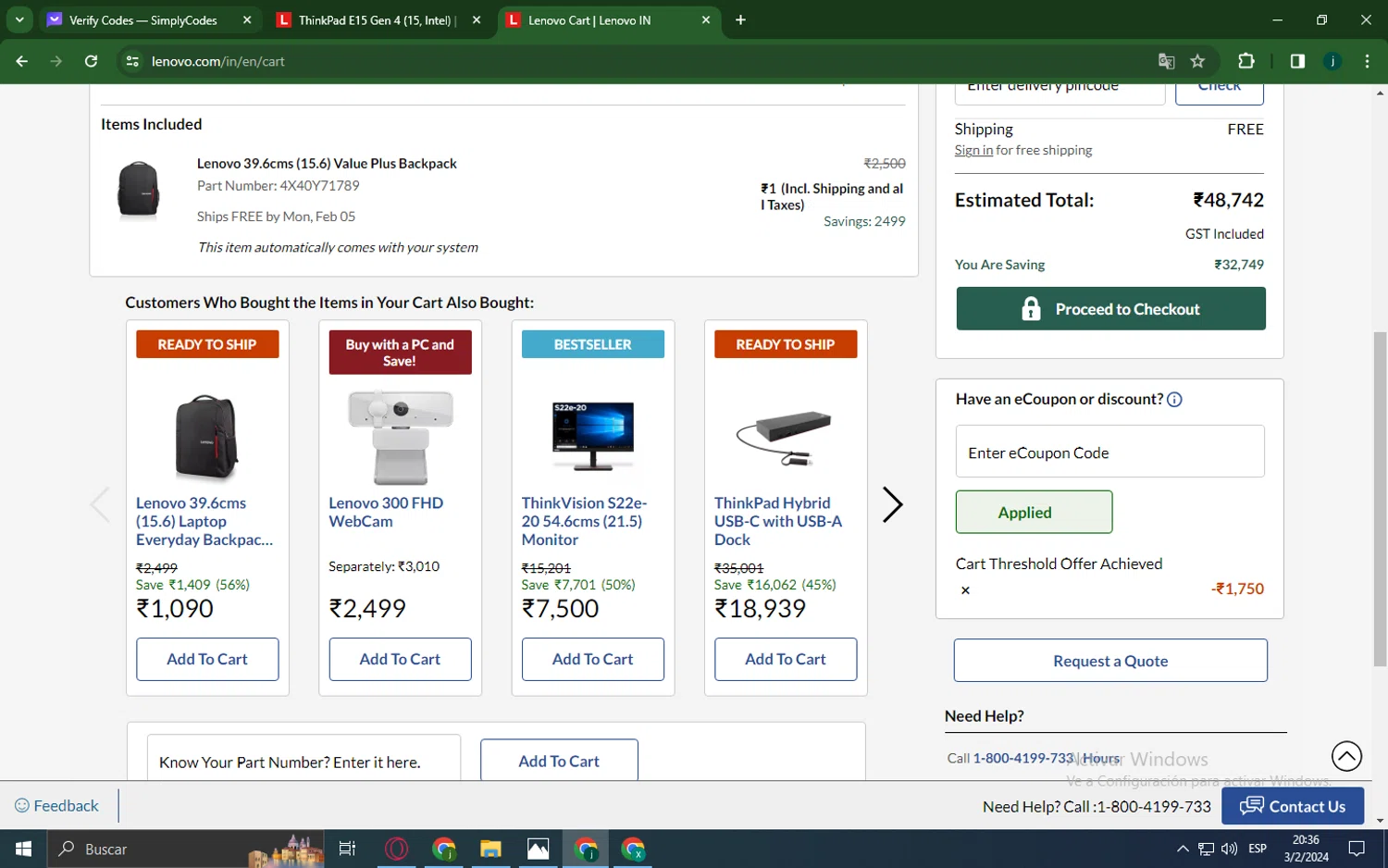Remove the Cart Threshold Offer with X

pyautogui.click(x=965, y=590)
